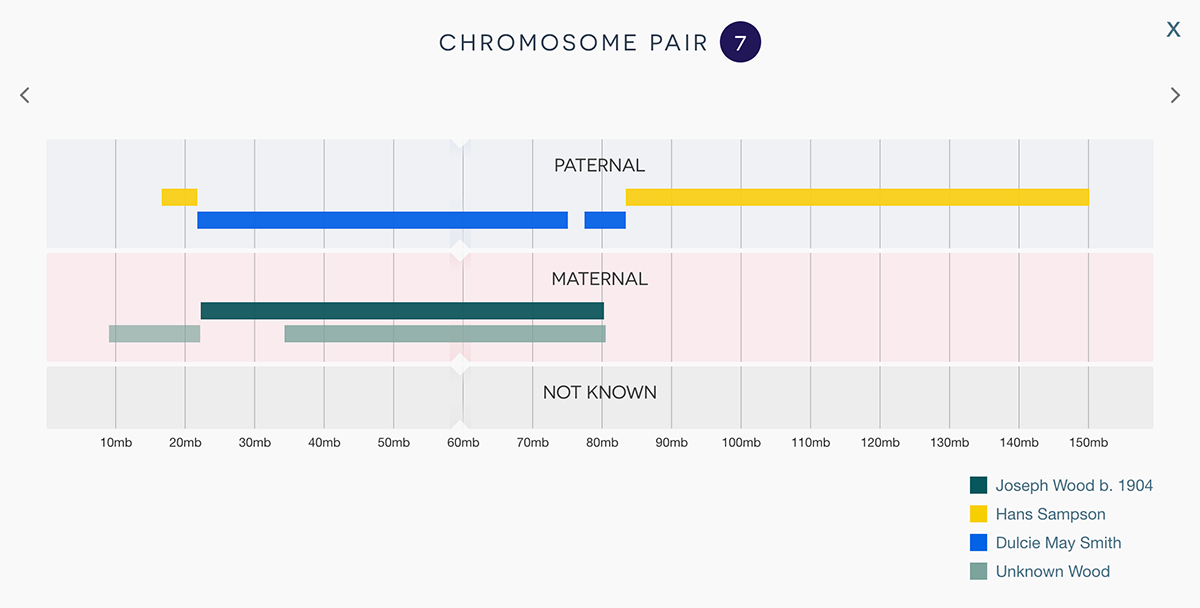Viewport: 1200px width, 608px height.
Task: Toggle visibility of Joseph Wood b. 1904 segments
Action: (x=1075, y=485)
